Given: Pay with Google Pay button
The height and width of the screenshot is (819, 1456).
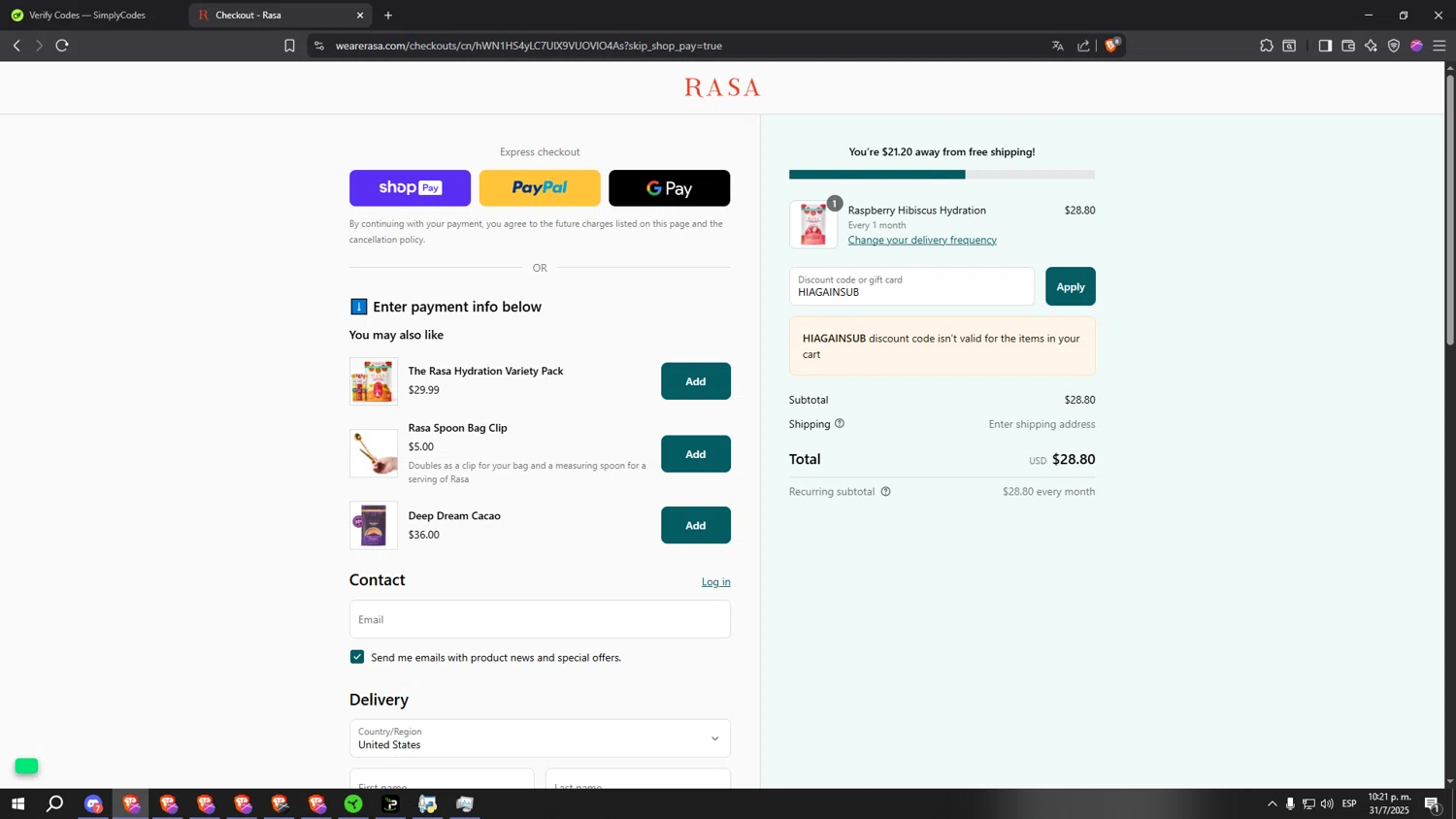Looking at the screenshot, I should (x=670, y=188).
